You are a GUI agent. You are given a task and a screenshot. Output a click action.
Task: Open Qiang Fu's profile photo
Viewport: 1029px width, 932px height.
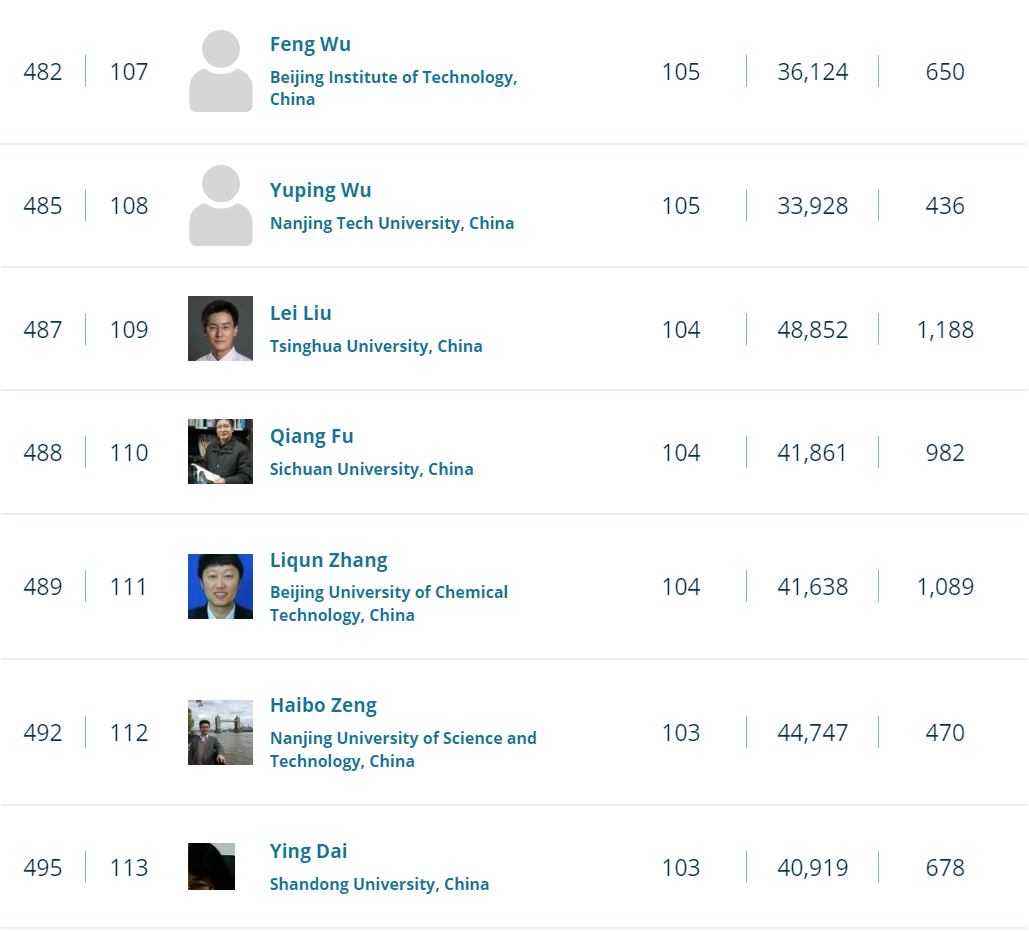pyautogui.click(x=220, y=452)
